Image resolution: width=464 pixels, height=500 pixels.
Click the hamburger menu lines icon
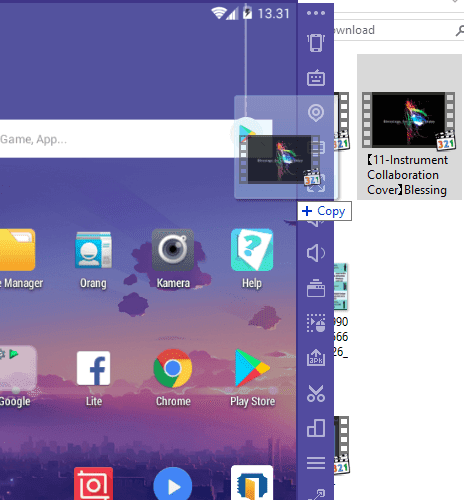pyautogui.click(x=316, y=463)
